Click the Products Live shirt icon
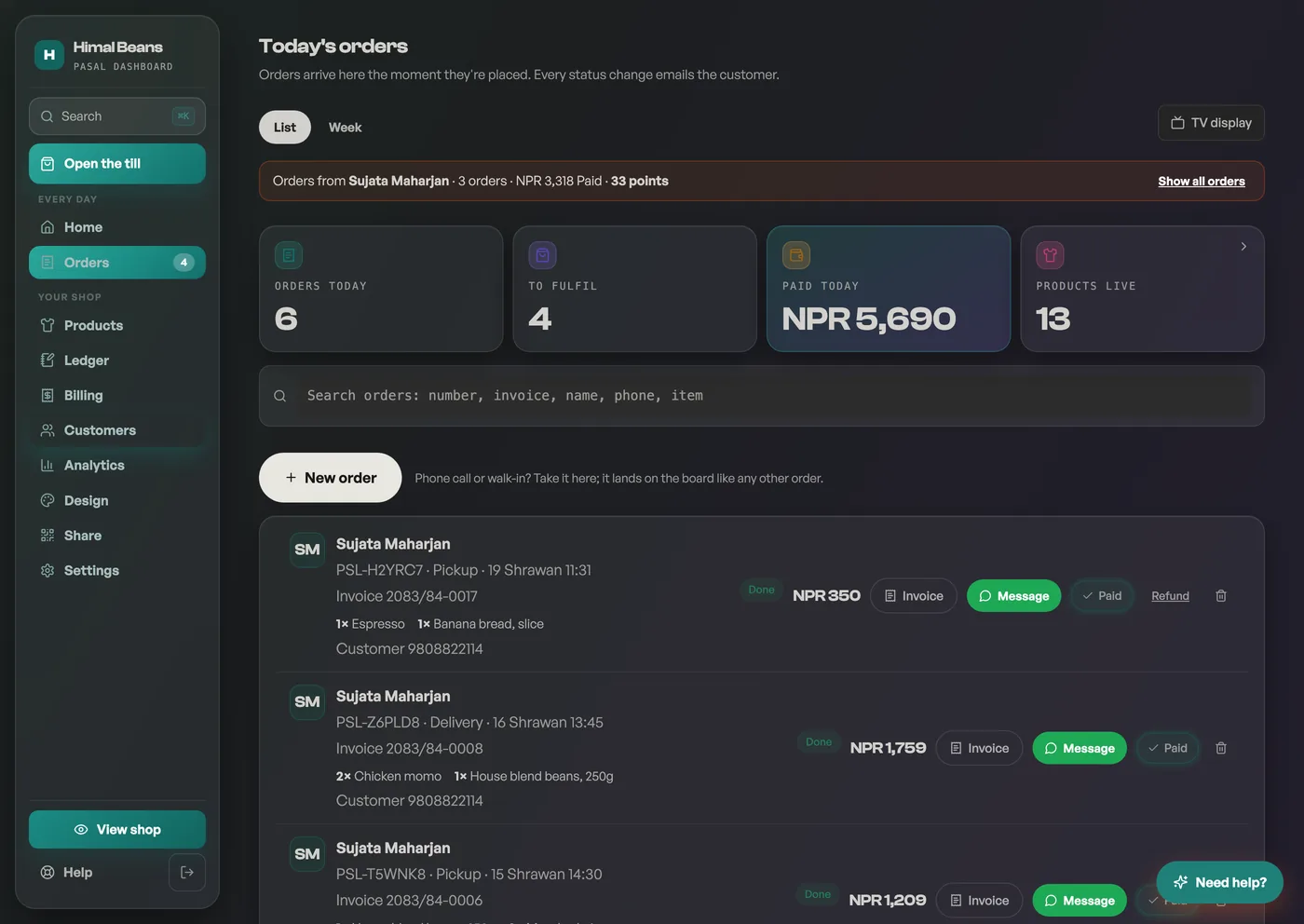This screenshot has width=1304, height=924. click(1050, 255)
